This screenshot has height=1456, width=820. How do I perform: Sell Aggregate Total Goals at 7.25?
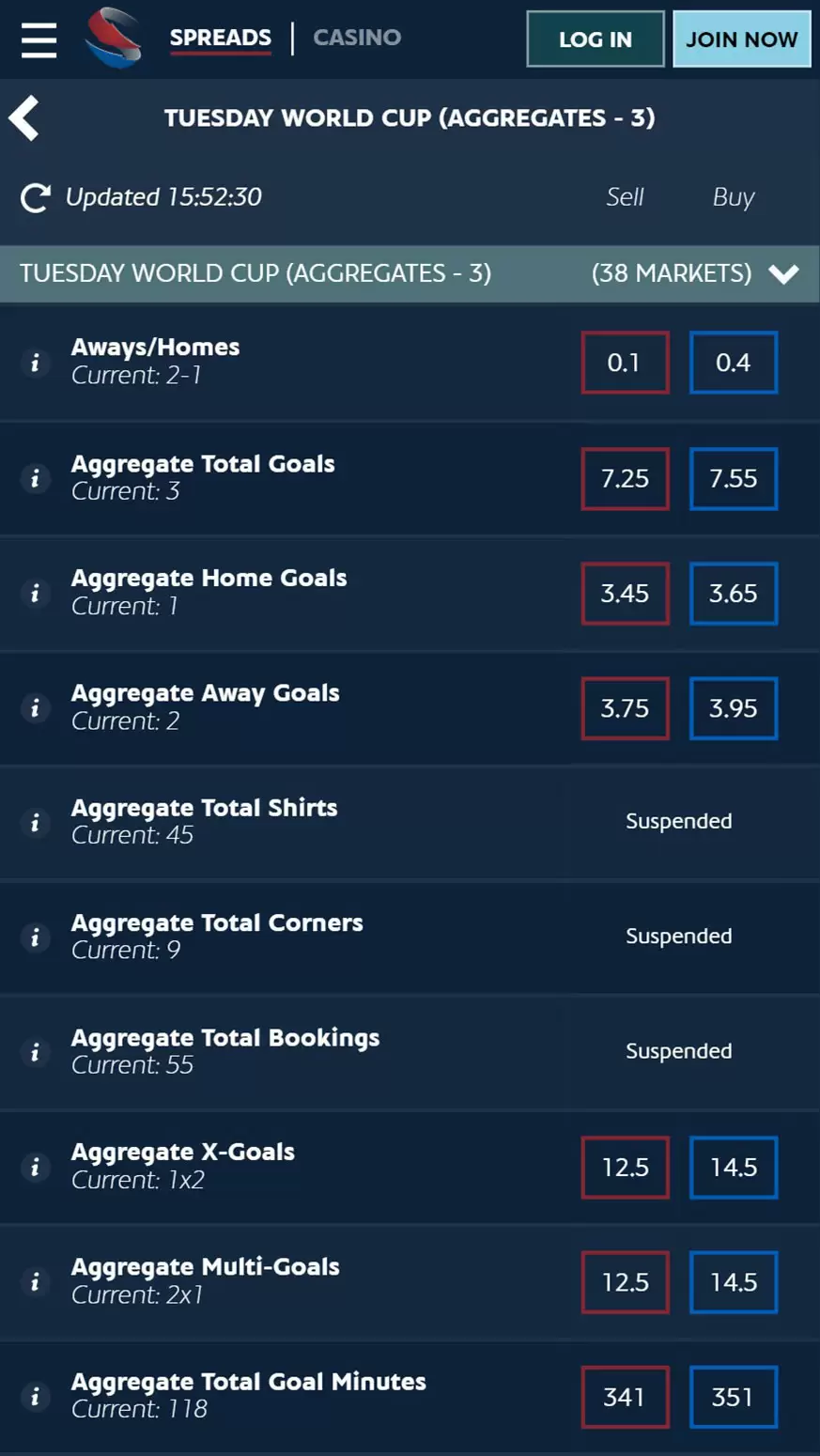pyautogui.click(x=625, y=478)
